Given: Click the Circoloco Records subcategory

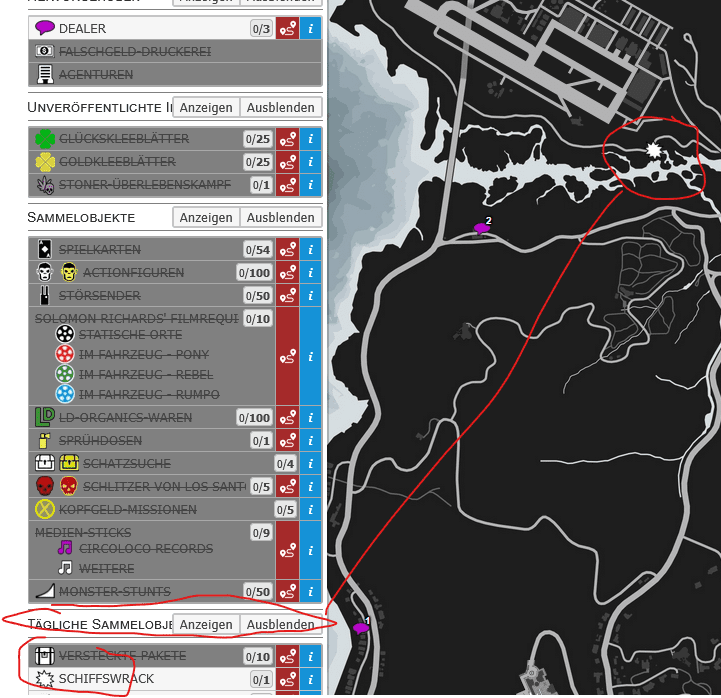Looking at the screenshot, I should pyautogui.click(x=135, y=548).
